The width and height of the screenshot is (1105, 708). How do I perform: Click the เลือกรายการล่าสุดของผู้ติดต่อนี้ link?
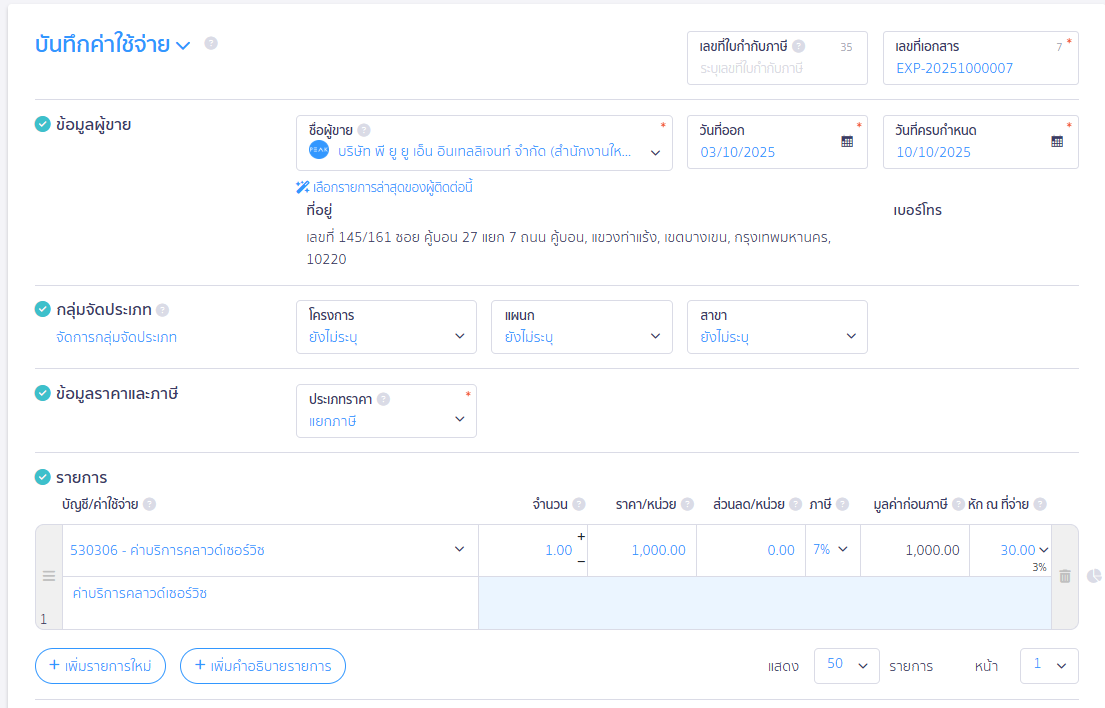coord(385,187)
